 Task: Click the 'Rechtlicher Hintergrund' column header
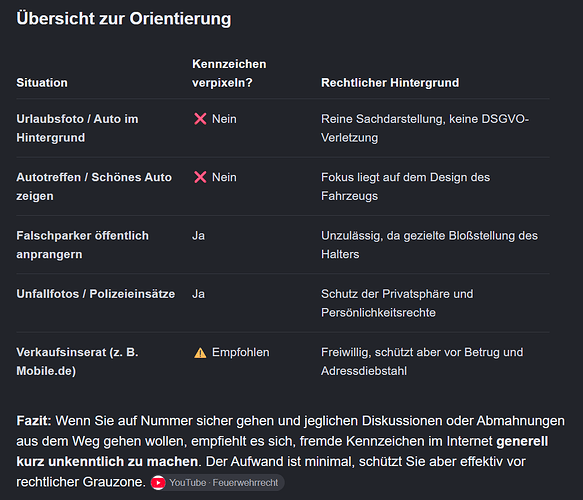pyautogui.click(x=390, y=83)
